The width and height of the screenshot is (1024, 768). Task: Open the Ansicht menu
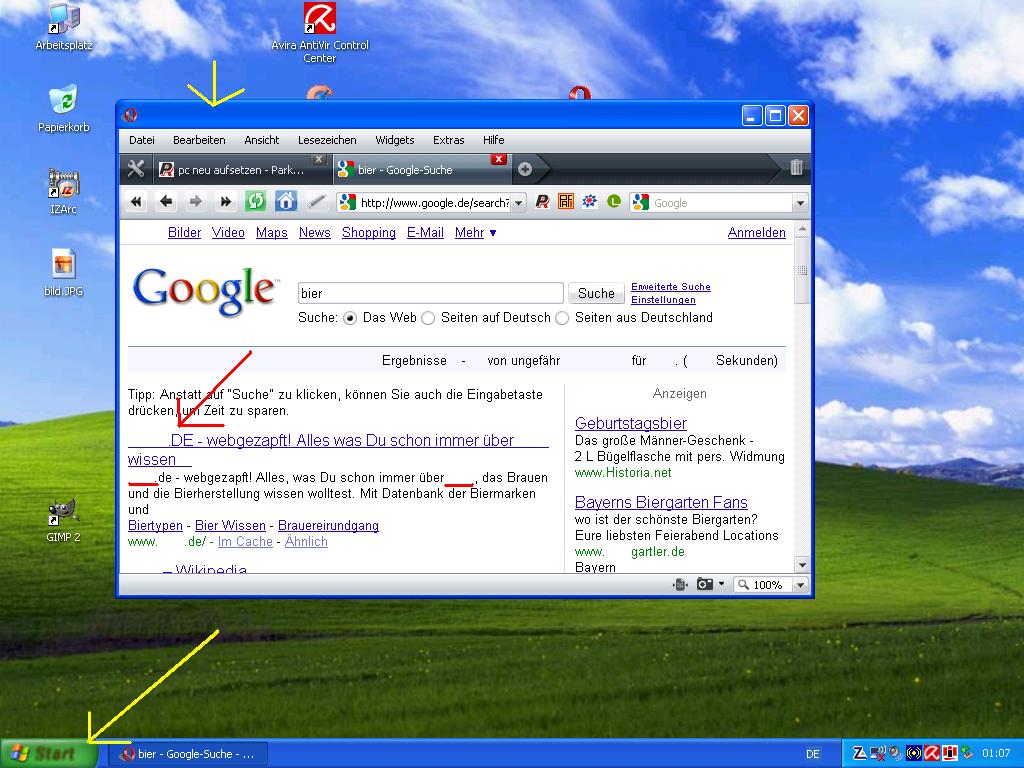pos(262,140)
